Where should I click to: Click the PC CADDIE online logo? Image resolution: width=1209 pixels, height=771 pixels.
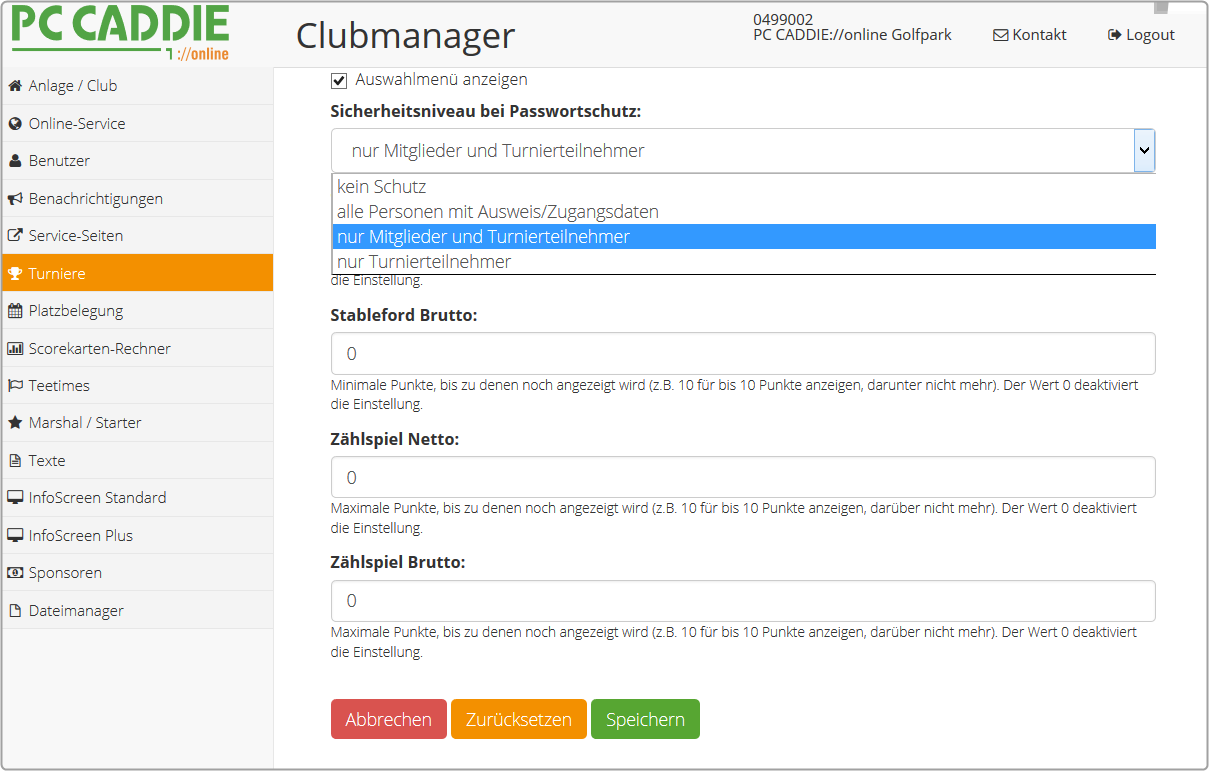point(120,33)
